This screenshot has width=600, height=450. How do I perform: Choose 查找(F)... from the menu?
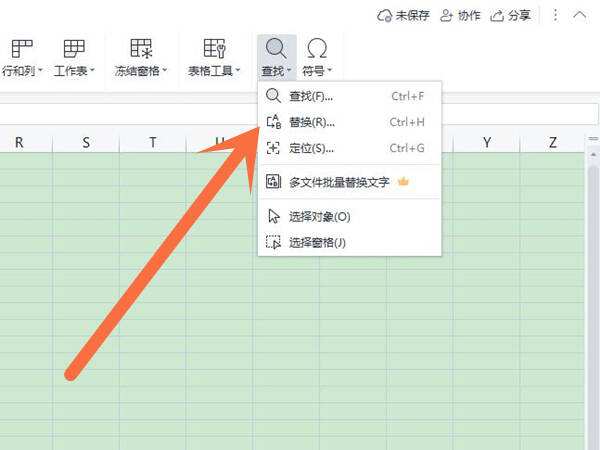350,96
